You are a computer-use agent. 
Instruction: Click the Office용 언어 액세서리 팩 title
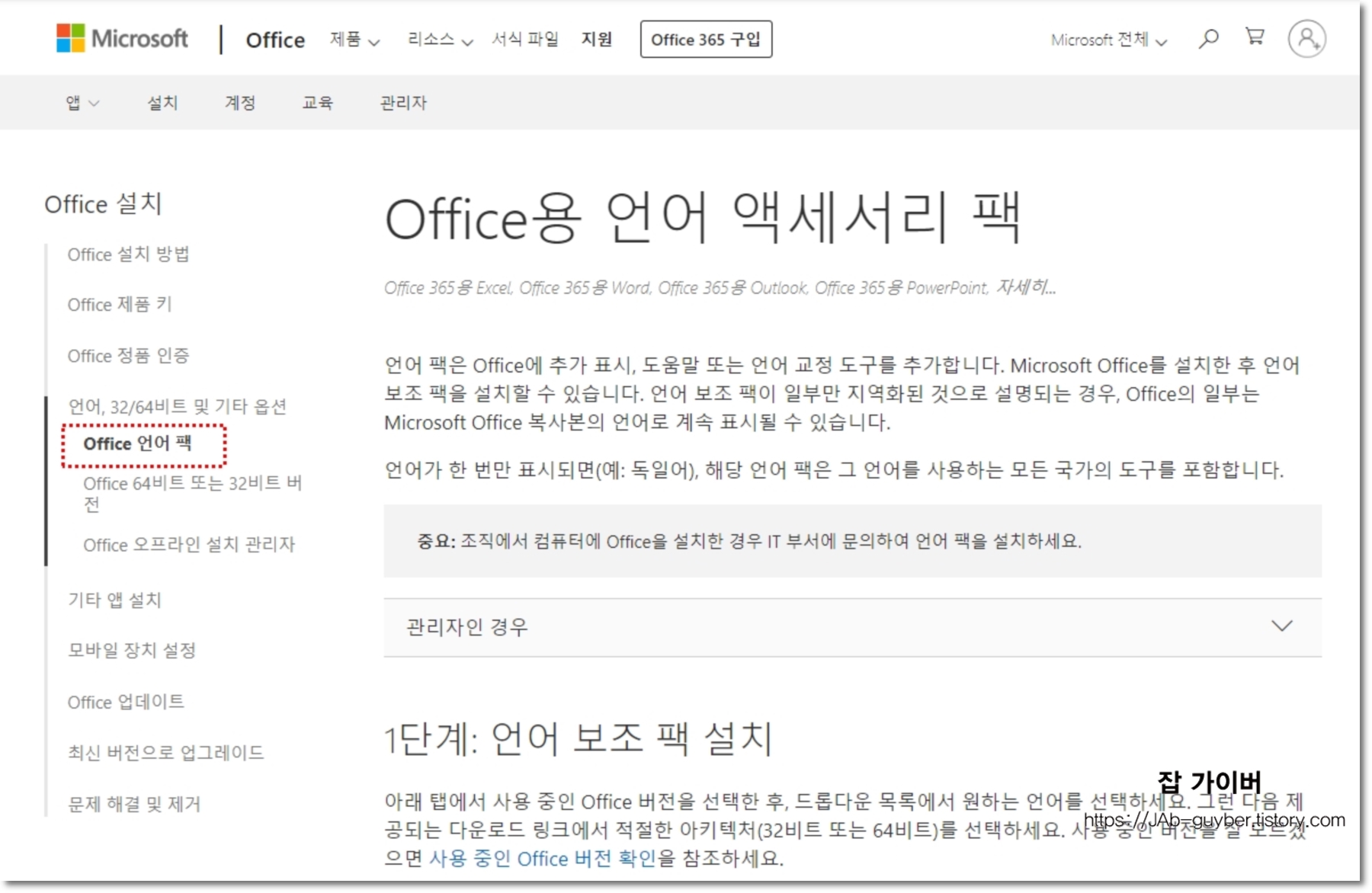point(702,219)
